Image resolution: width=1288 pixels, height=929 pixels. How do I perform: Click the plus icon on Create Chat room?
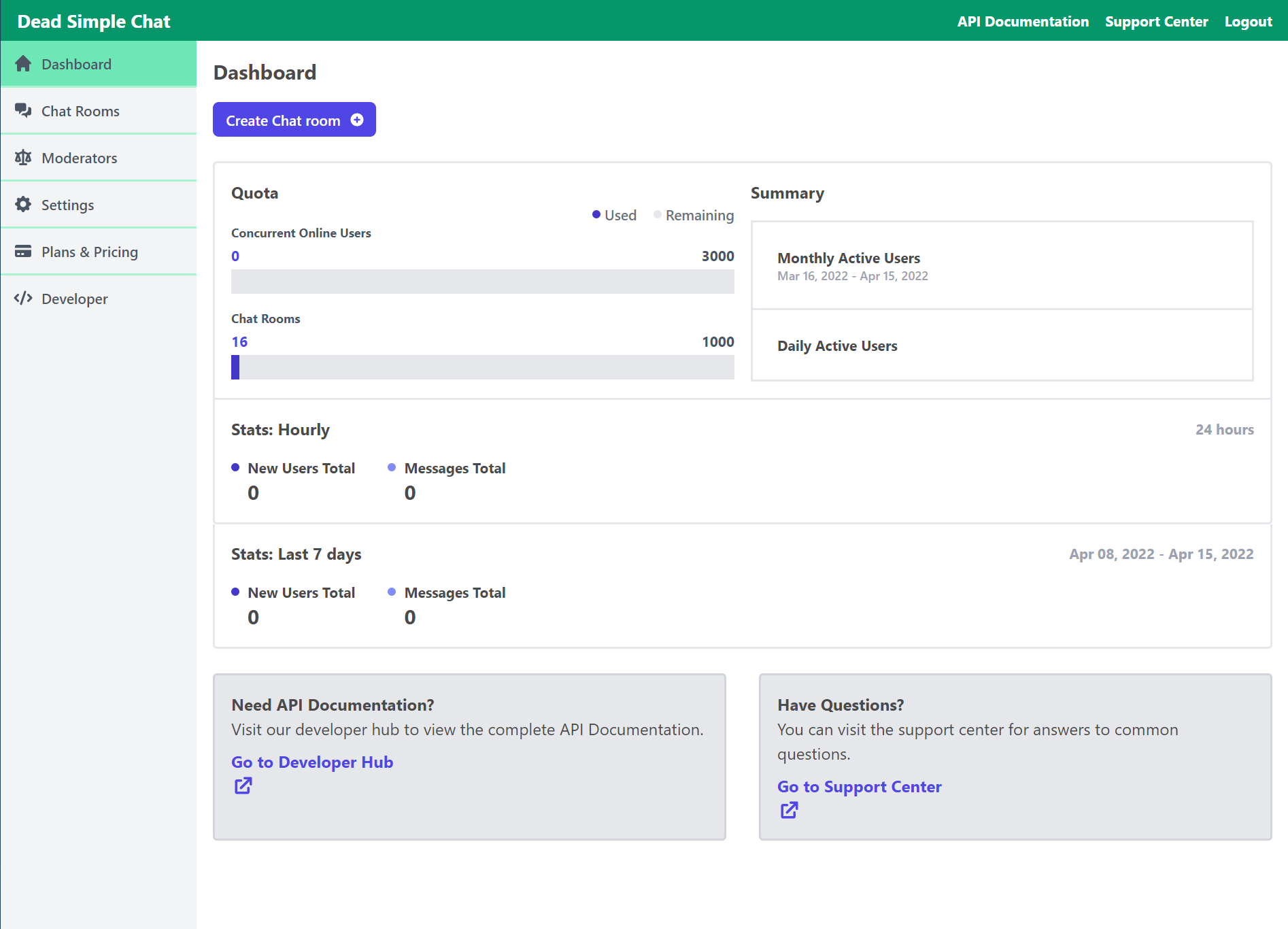[357, 120]
